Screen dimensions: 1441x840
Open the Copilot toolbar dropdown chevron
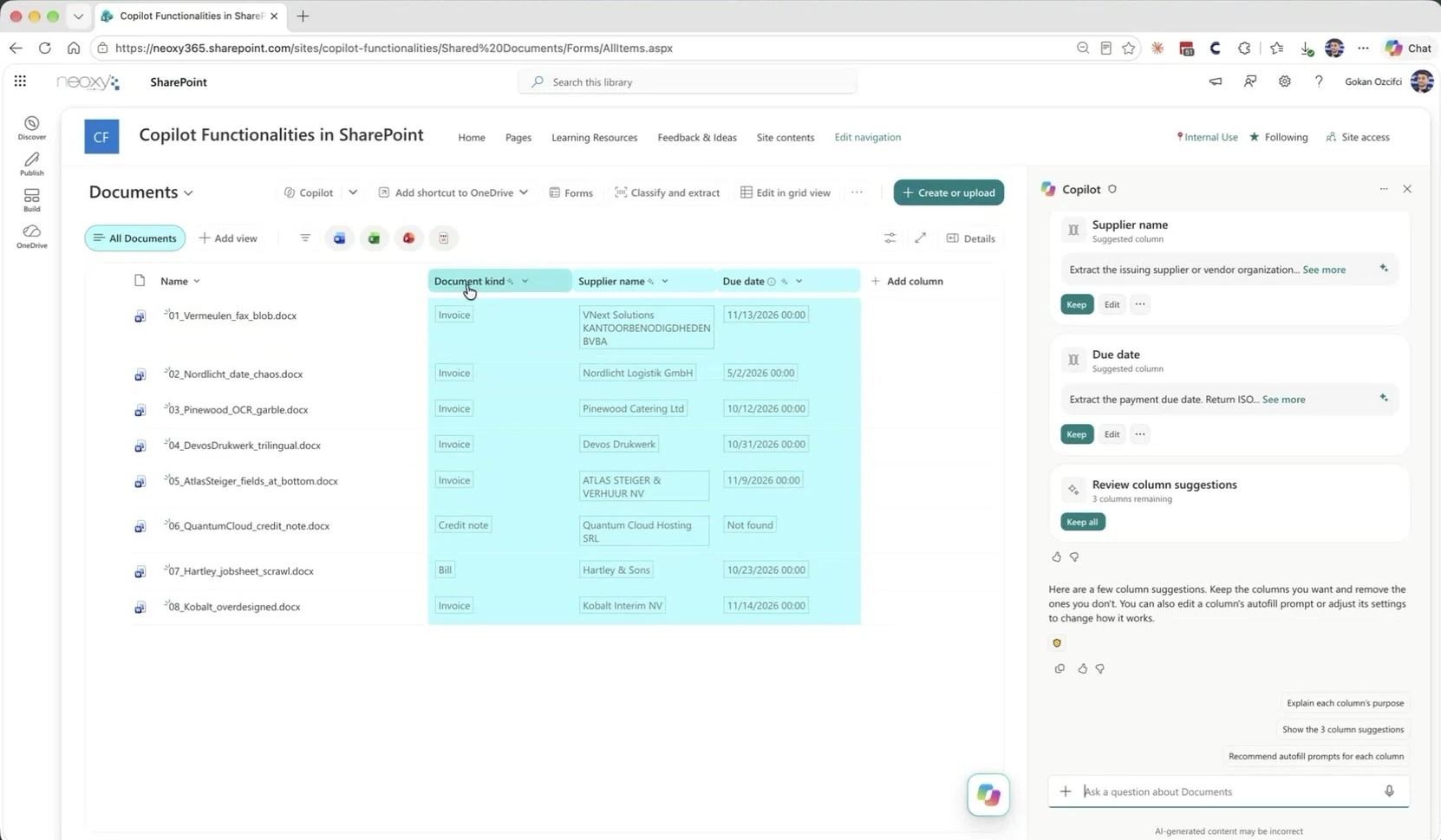(x=353, y=192)
